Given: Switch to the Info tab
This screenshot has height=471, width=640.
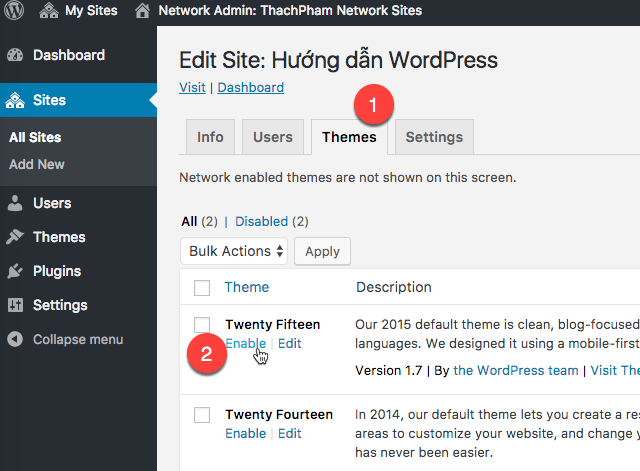Looking at the screenshot, I should pos(210,137).
